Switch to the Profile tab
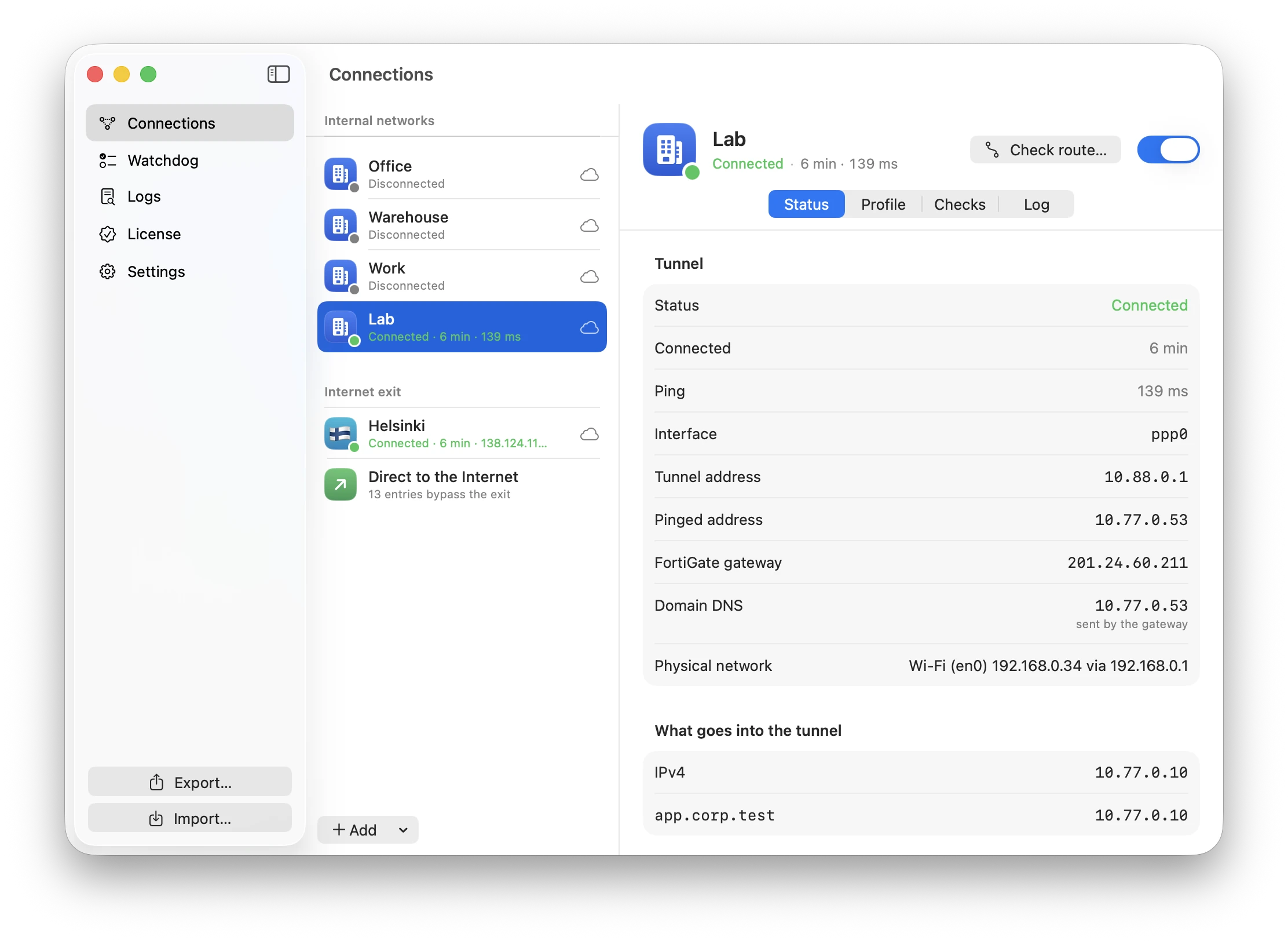Image resolution: width=1288 pixels, height=941 pixels. [883, 205]
